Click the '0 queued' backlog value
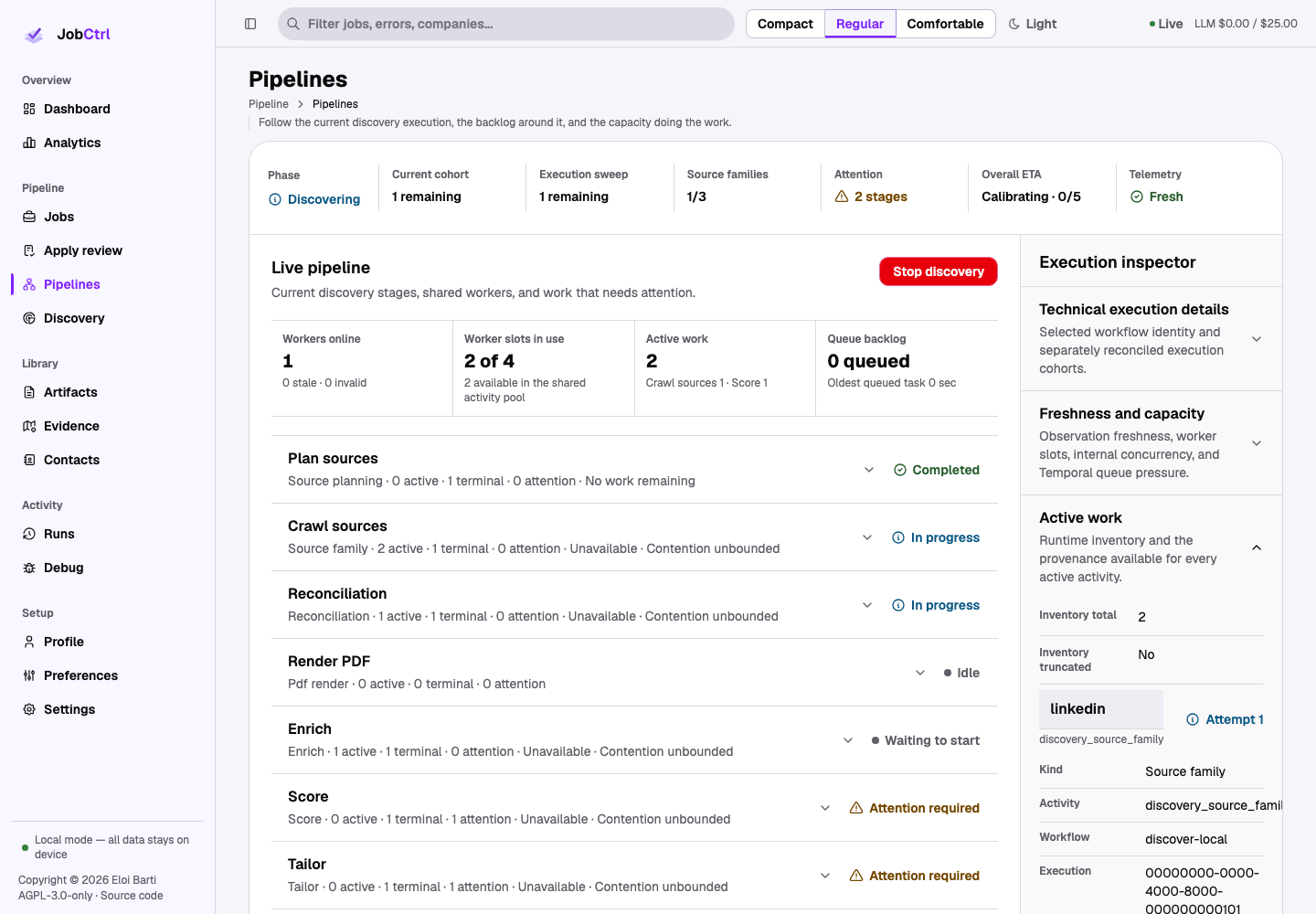This screenshot has height=914, width=1316. (869, 361)
